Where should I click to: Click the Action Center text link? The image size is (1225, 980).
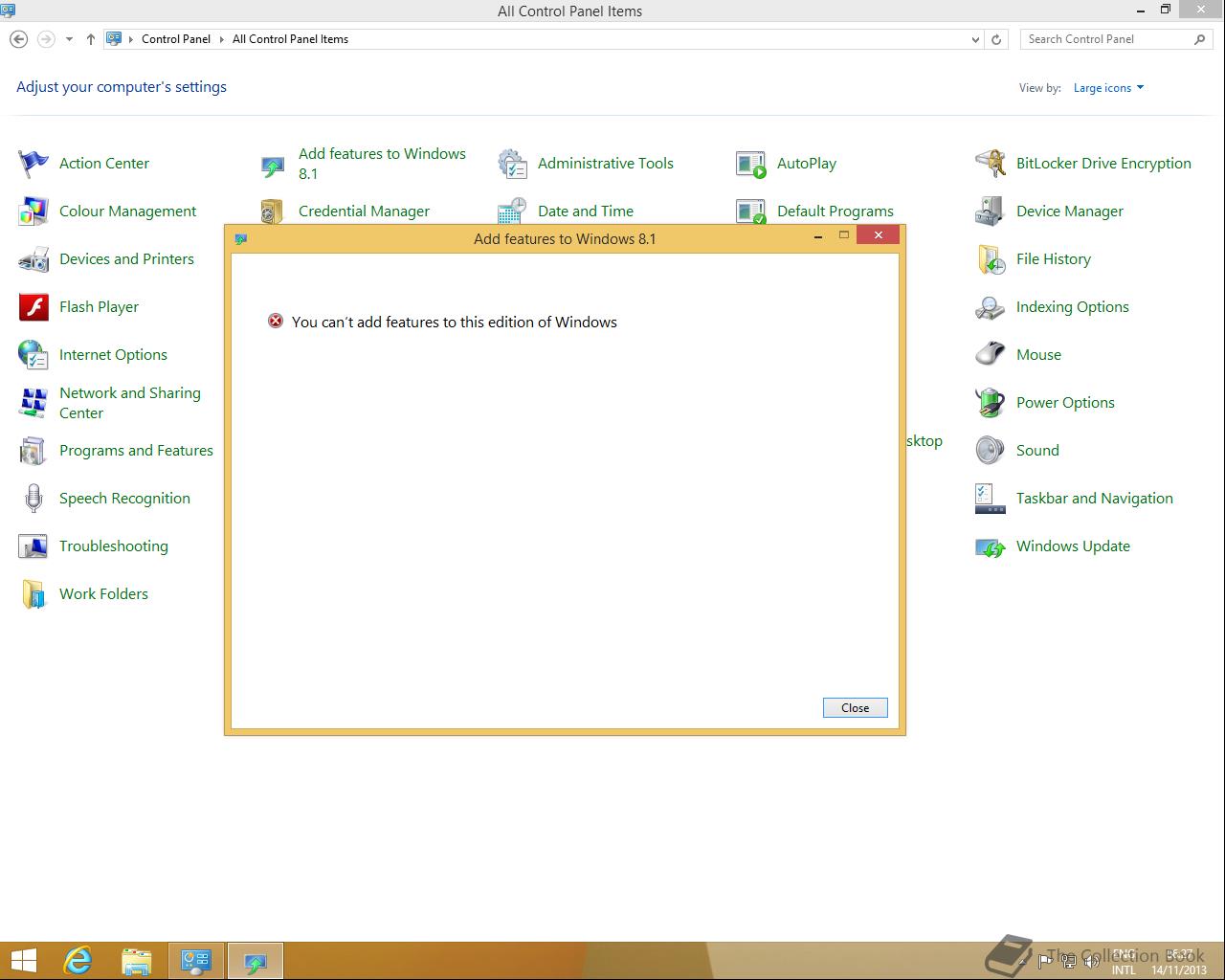(x=104, y=164)
